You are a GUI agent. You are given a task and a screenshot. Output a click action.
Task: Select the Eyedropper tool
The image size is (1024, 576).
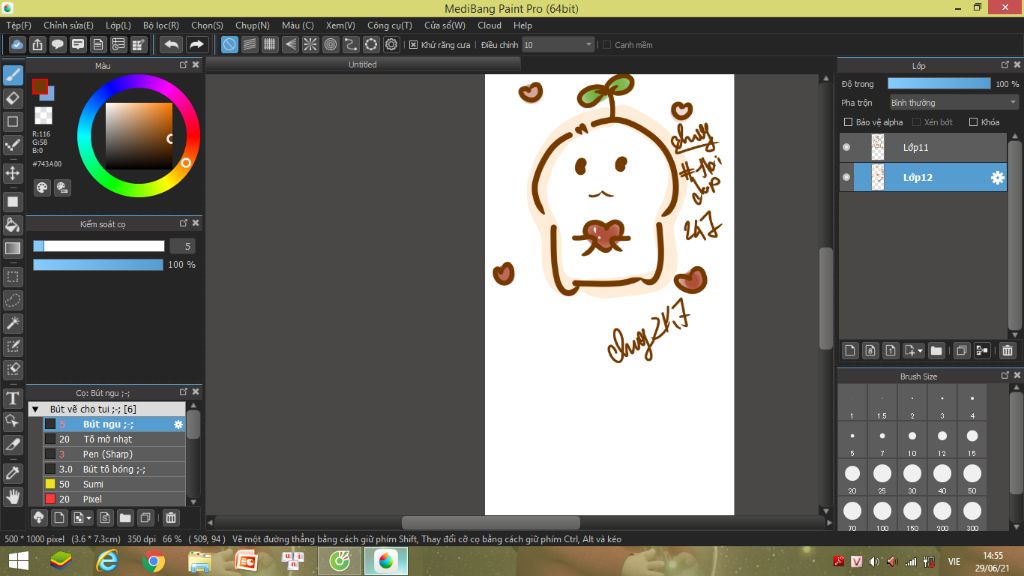click(x=12, y=473)
